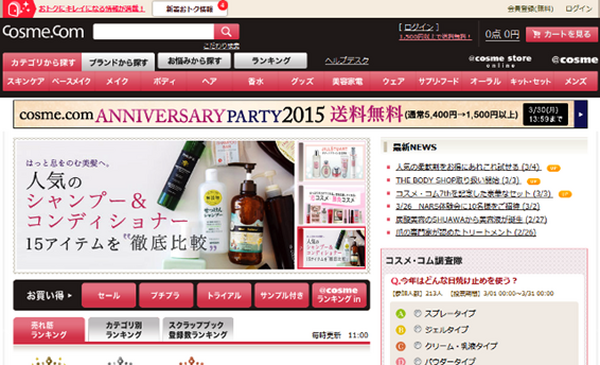Open cart with カートを見る button
The width and height of the screenshot is (600, 365).
(x=561, y=34)
